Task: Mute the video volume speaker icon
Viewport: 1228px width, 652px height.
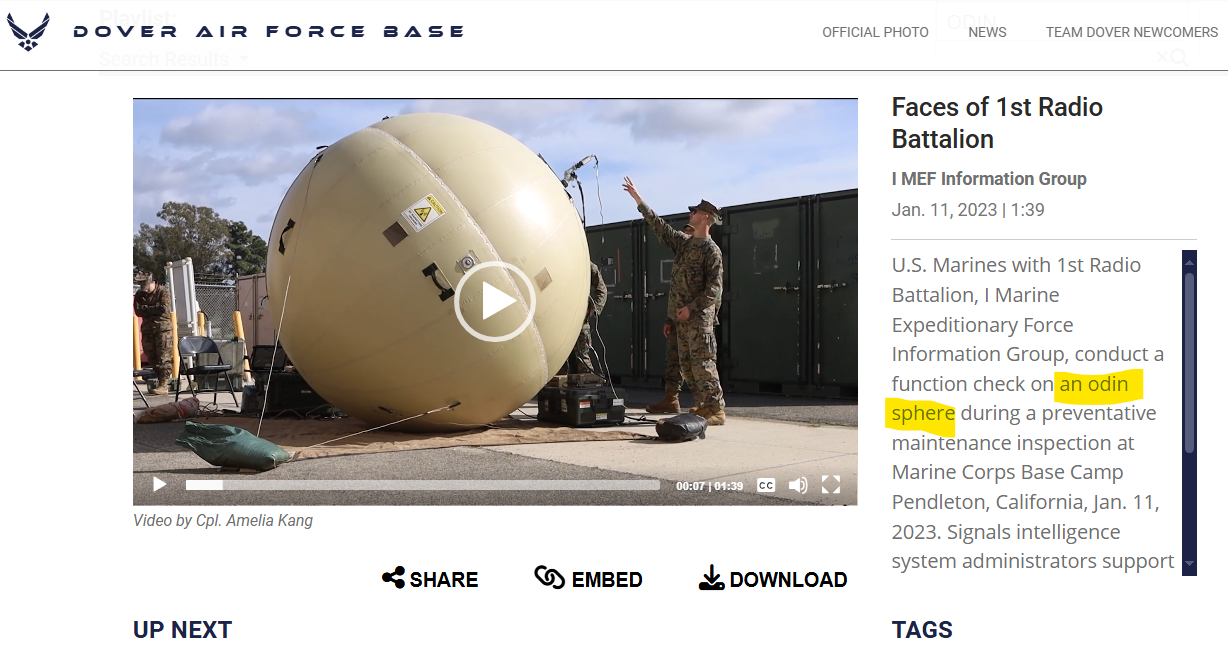Action: (798, 485)
